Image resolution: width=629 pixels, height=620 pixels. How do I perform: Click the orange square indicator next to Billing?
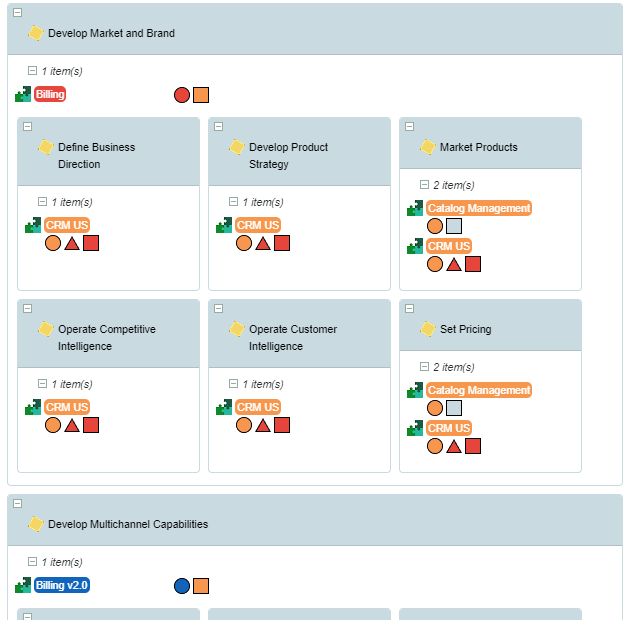point(201,95)
